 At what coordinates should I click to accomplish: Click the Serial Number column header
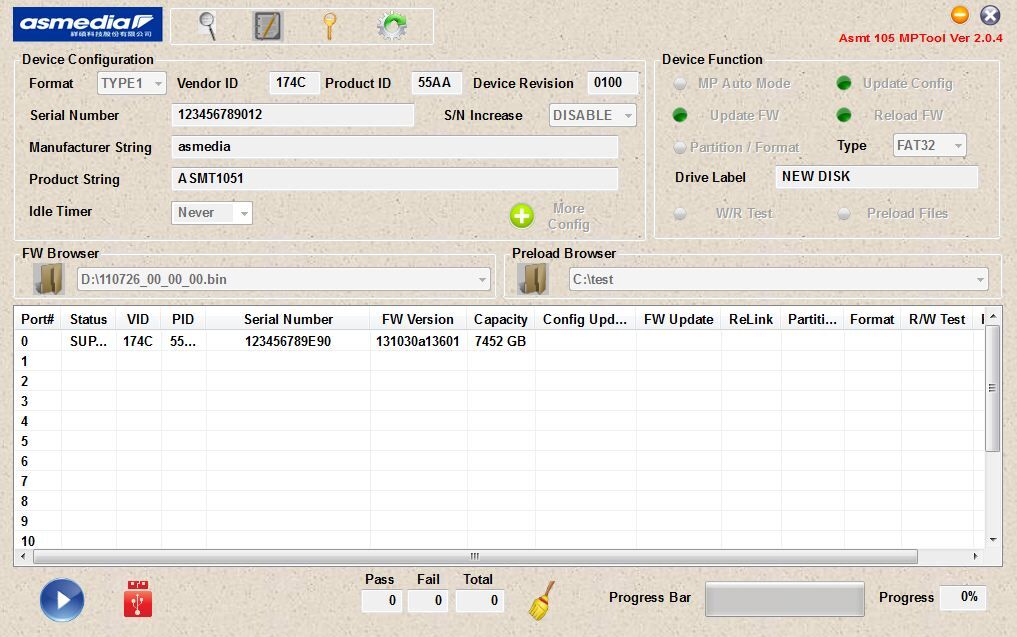289,319
